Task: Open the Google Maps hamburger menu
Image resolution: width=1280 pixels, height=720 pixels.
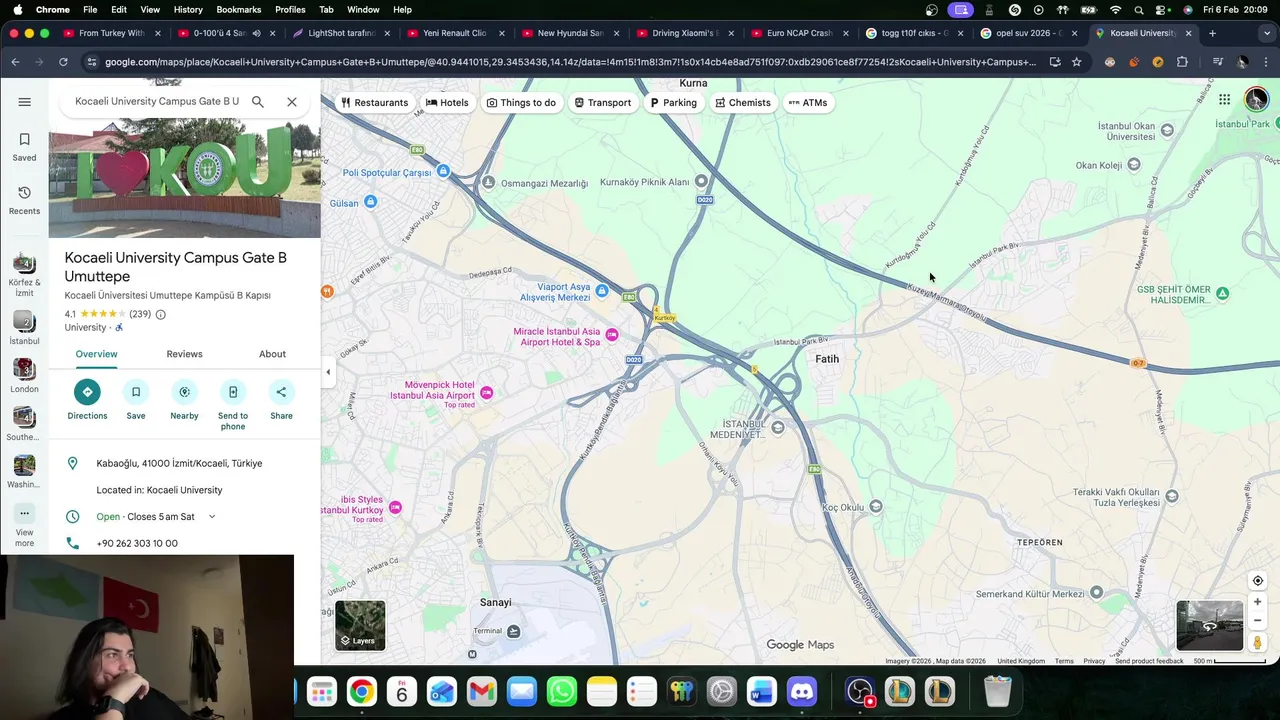Action: point(25,101)
